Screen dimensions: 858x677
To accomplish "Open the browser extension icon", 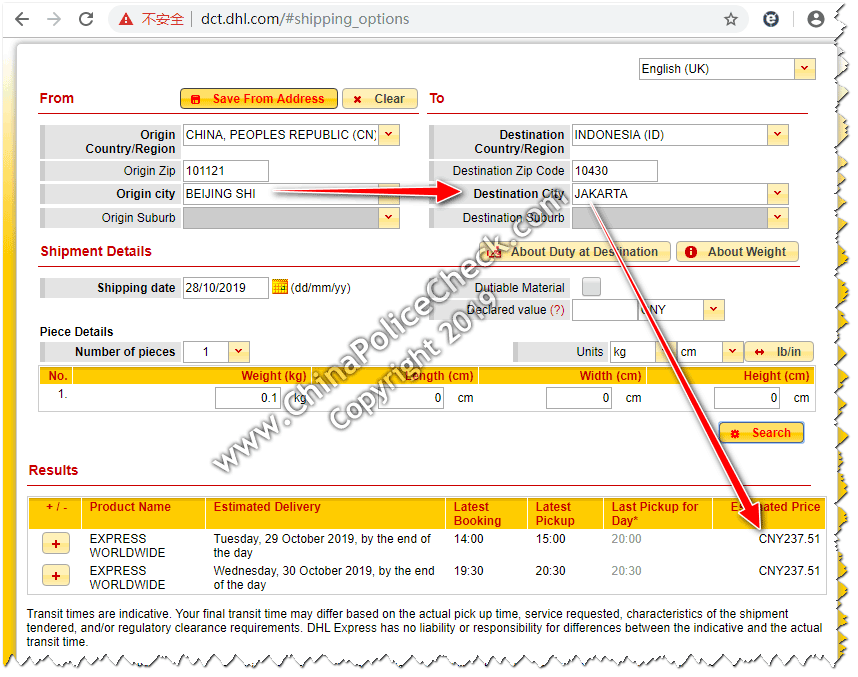I will pyautogui.click(x=770, y=20).
